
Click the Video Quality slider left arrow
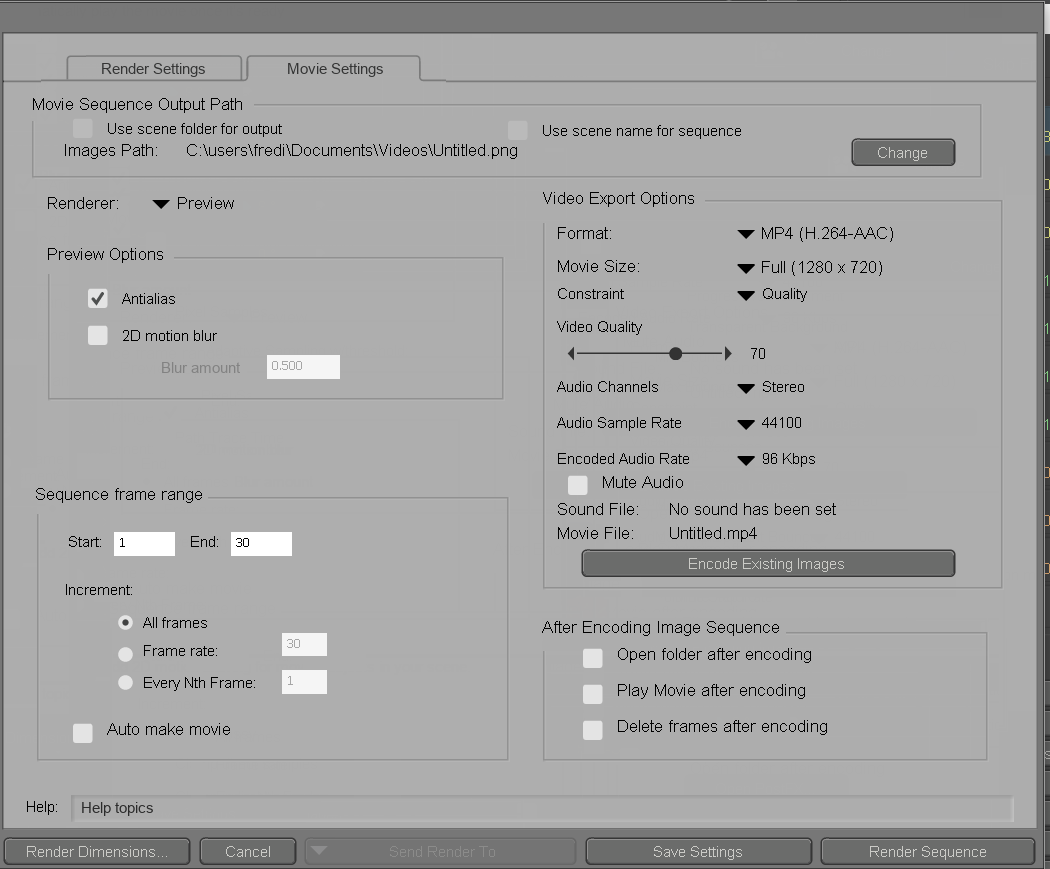(571, 354)
